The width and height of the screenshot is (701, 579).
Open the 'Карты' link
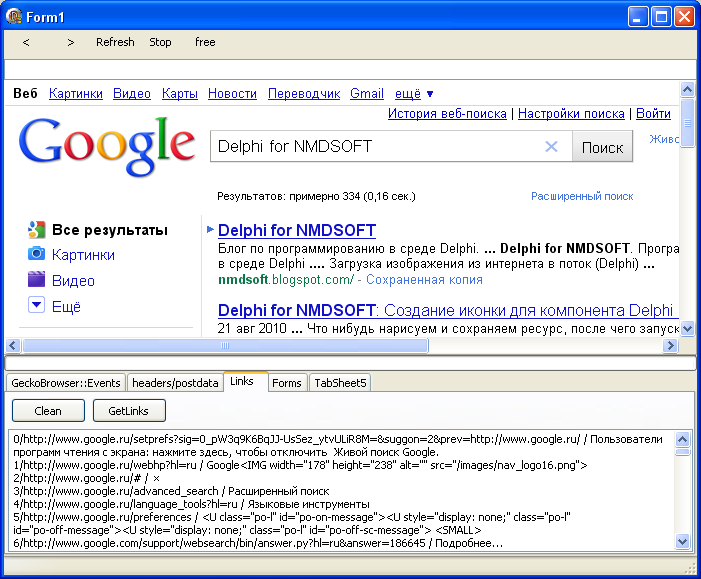tap(180, 93)
